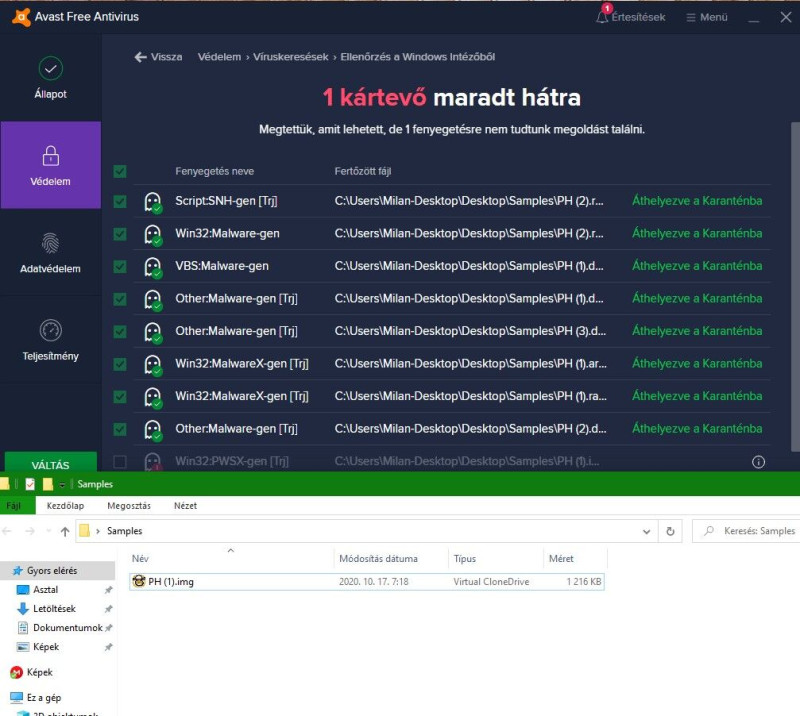
Task: Select the PH (1).img file
Action: tap(367, 581)
